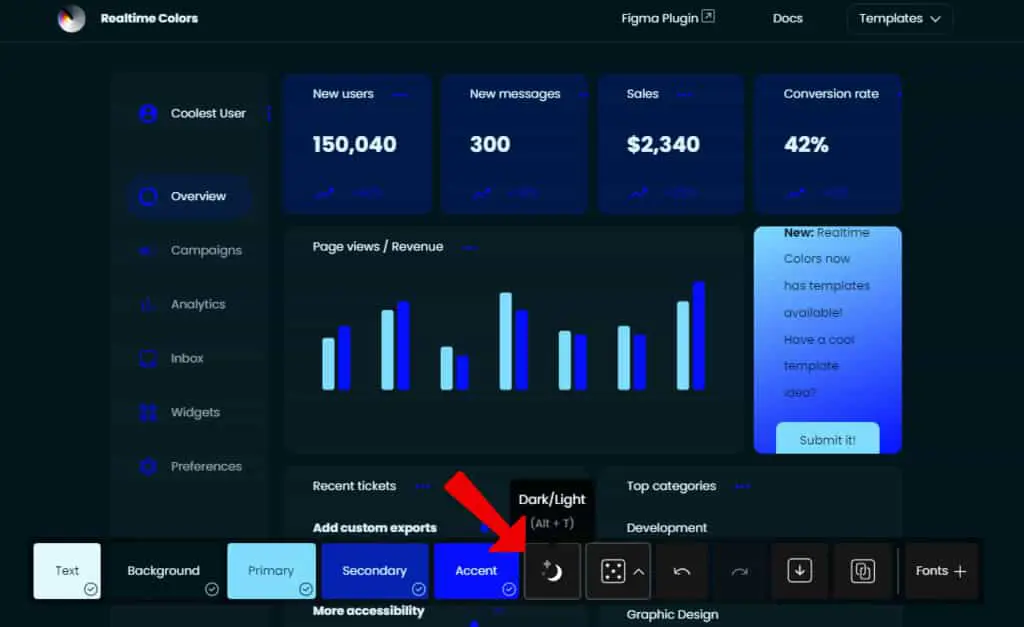Viewport: 1024px width, 627px height.
Task: Select Overview in the sidebar
Action: coord(190,196)
